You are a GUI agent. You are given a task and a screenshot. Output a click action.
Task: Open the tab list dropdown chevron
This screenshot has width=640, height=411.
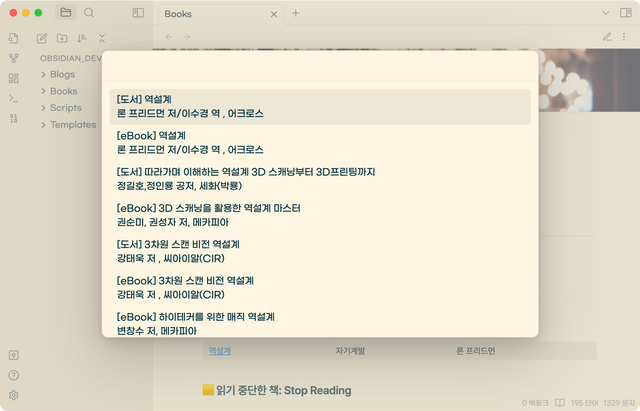[606, 13]
